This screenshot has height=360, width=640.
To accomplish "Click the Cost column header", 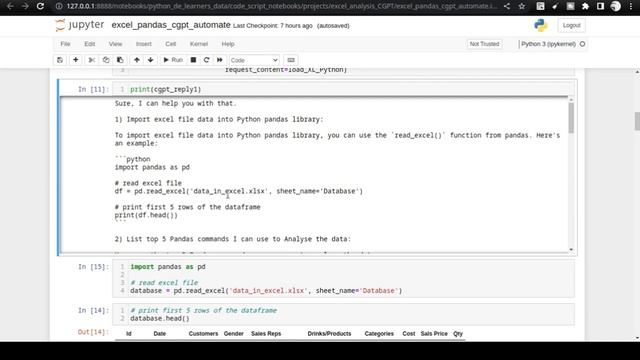I will [409, 333].
